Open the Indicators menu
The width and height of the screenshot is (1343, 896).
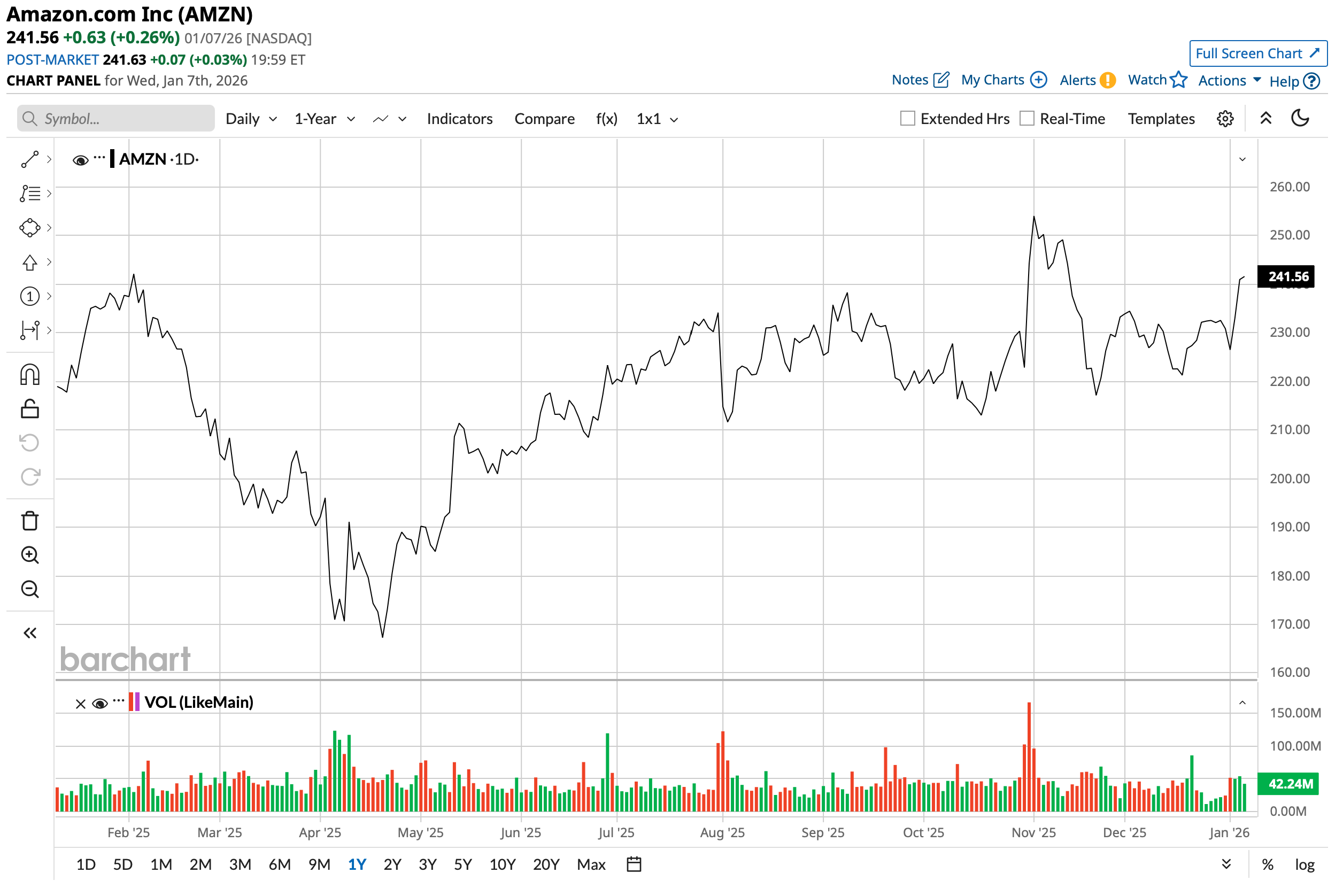tap(460, 119)
